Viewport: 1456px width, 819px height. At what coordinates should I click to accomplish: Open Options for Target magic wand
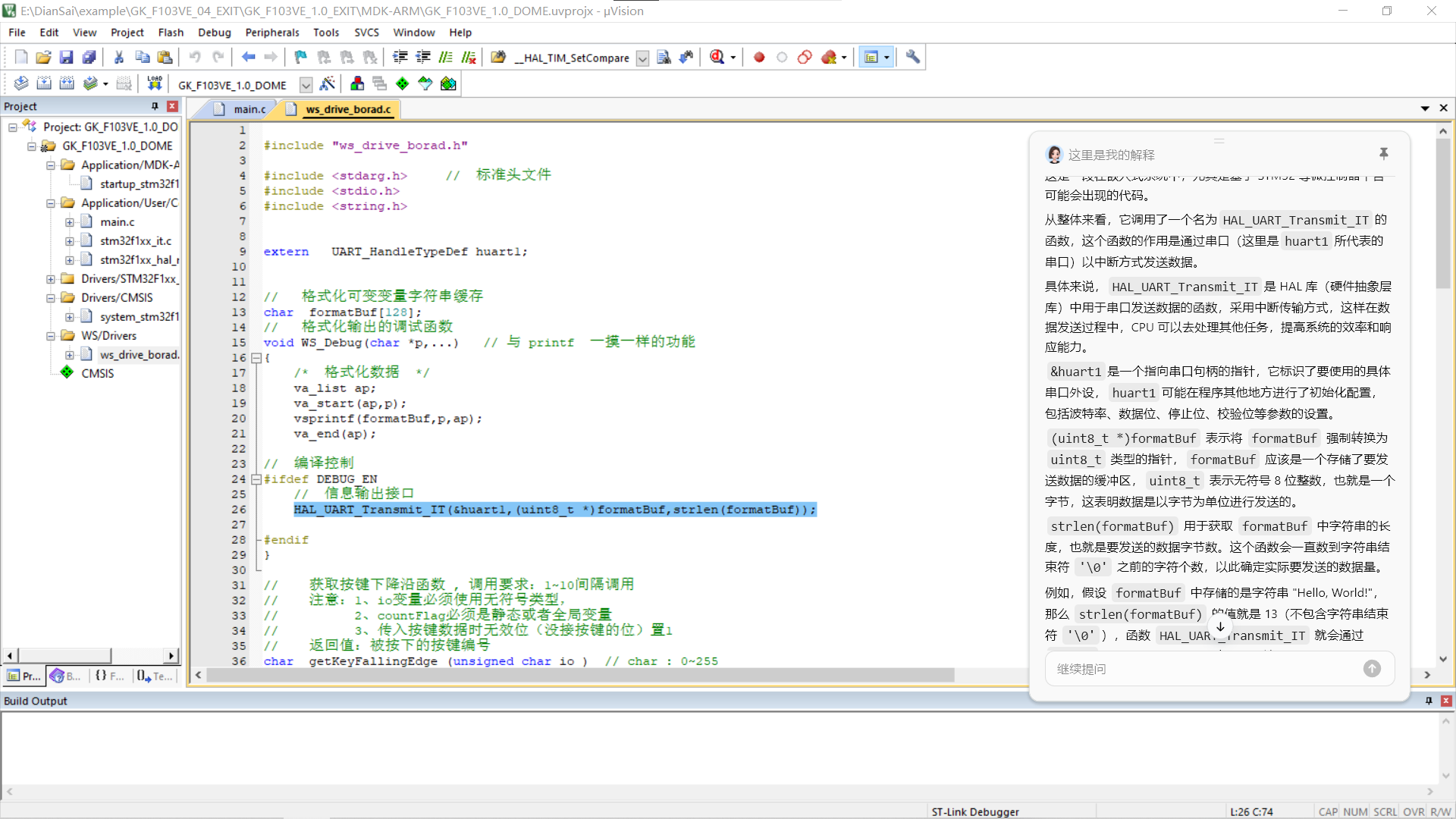pos(328,84)
